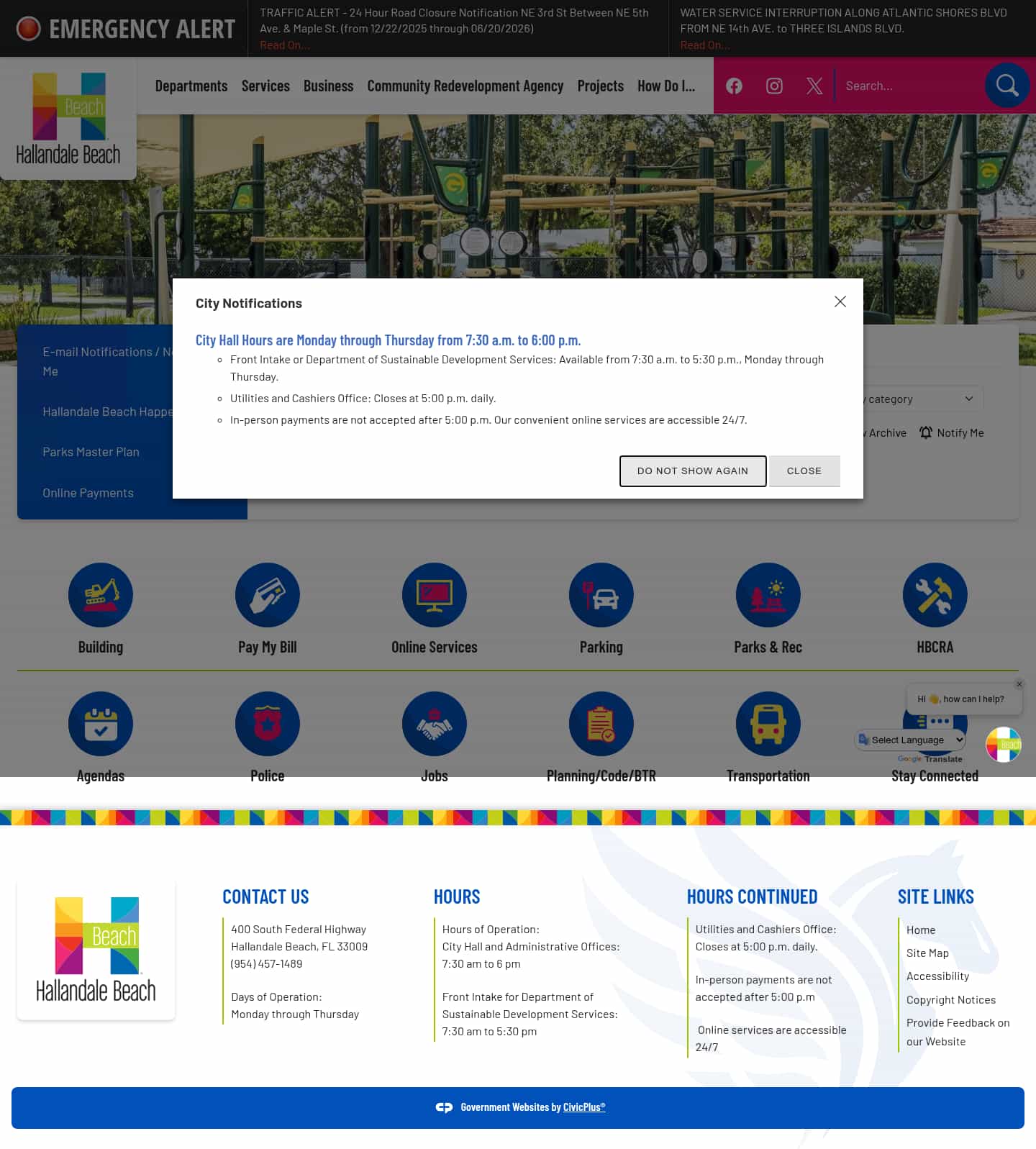
Task: Open Hallandale Beach Happenings sidebar link
Action: coord(107,412)
